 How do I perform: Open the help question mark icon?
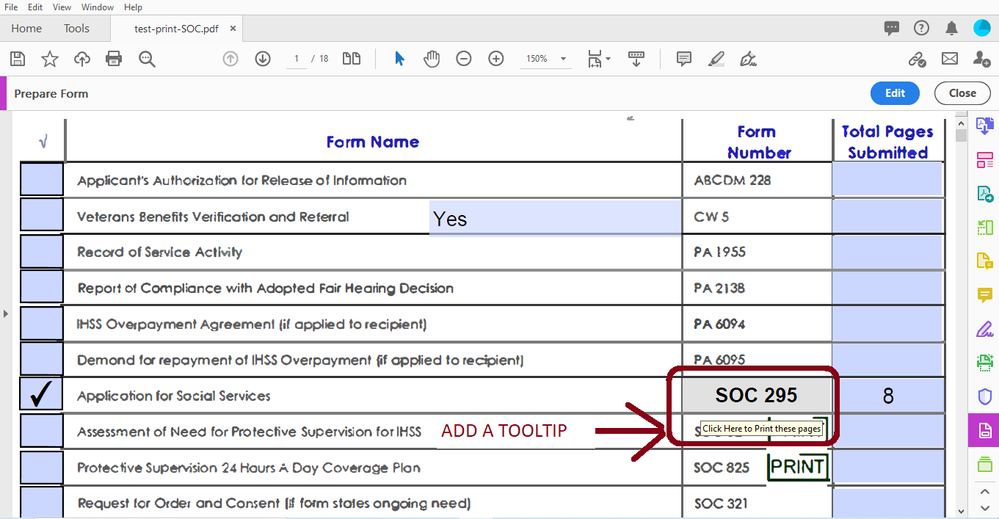click(x=921, y=28)
